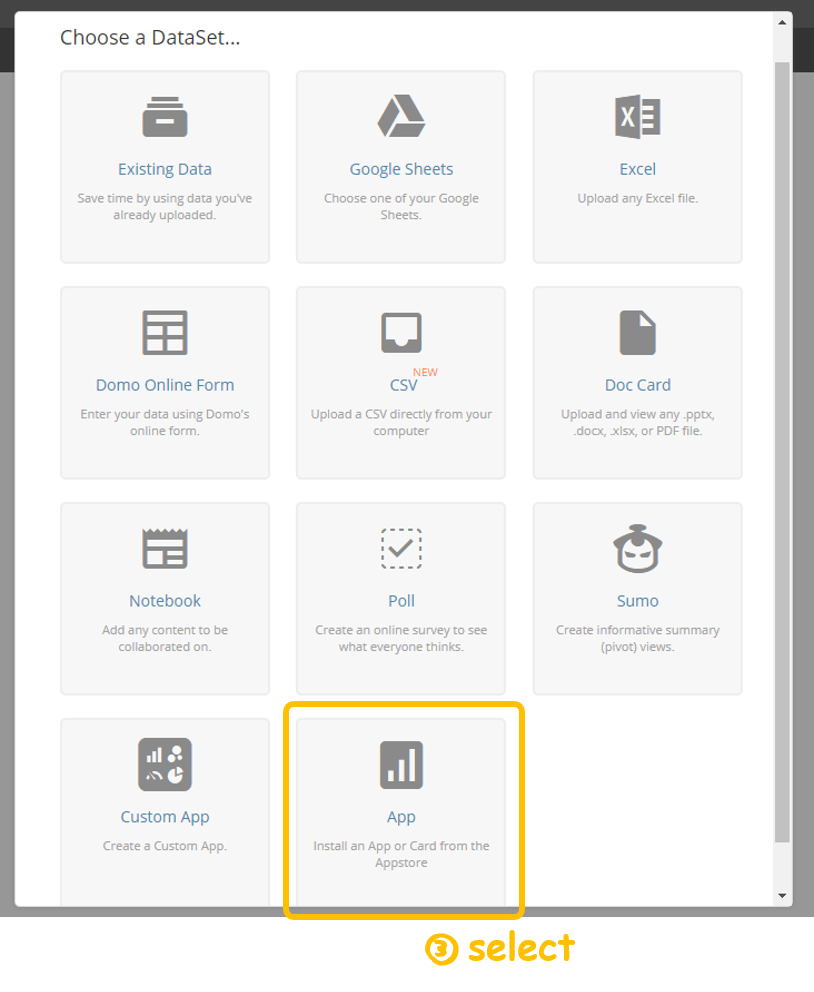Choose the Excel title link

point(638,169)
